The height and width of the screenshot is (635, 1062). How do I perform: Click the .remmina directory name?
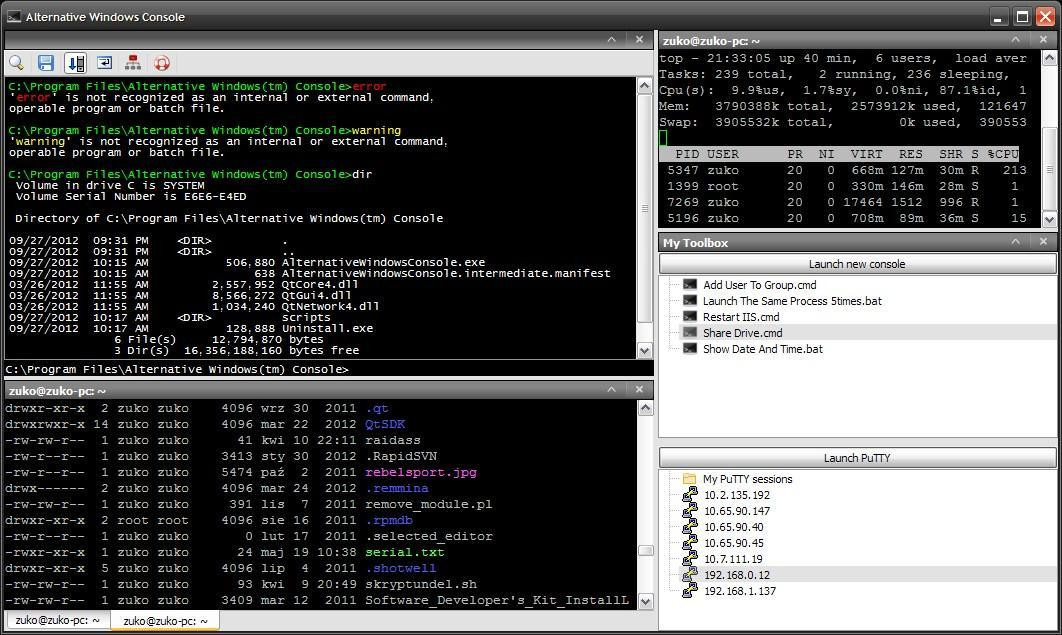tap(397, 488)
